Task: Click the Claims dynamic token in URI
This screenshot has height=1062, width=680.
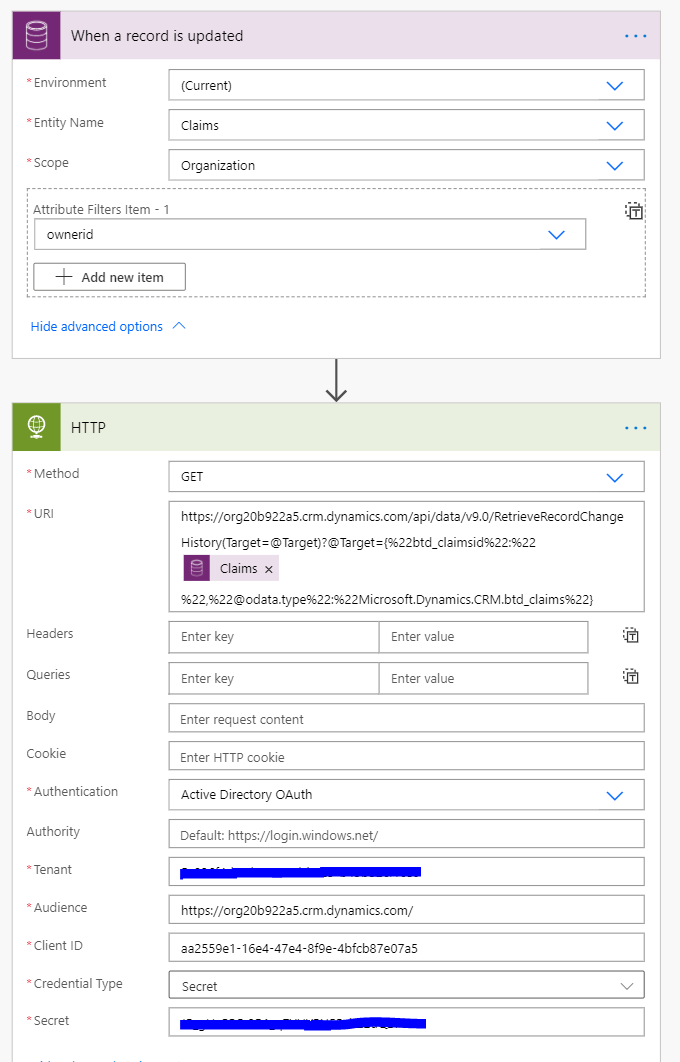Action: 231,568
